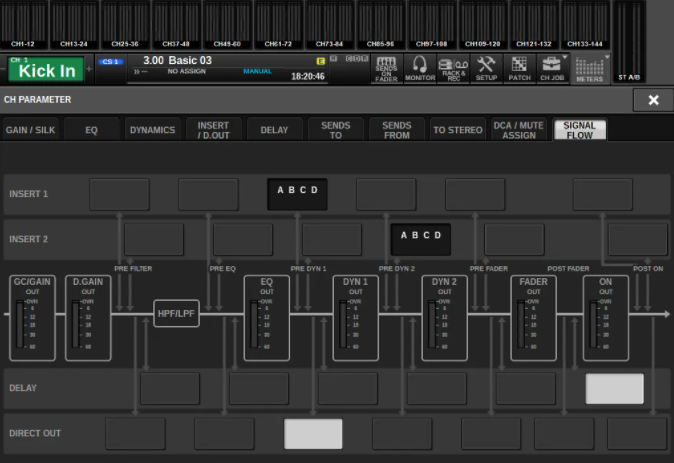Close the CH Parameter window
Image resolution: width=674 pixels, height=463 pixels.
click(x=652, y=100)
